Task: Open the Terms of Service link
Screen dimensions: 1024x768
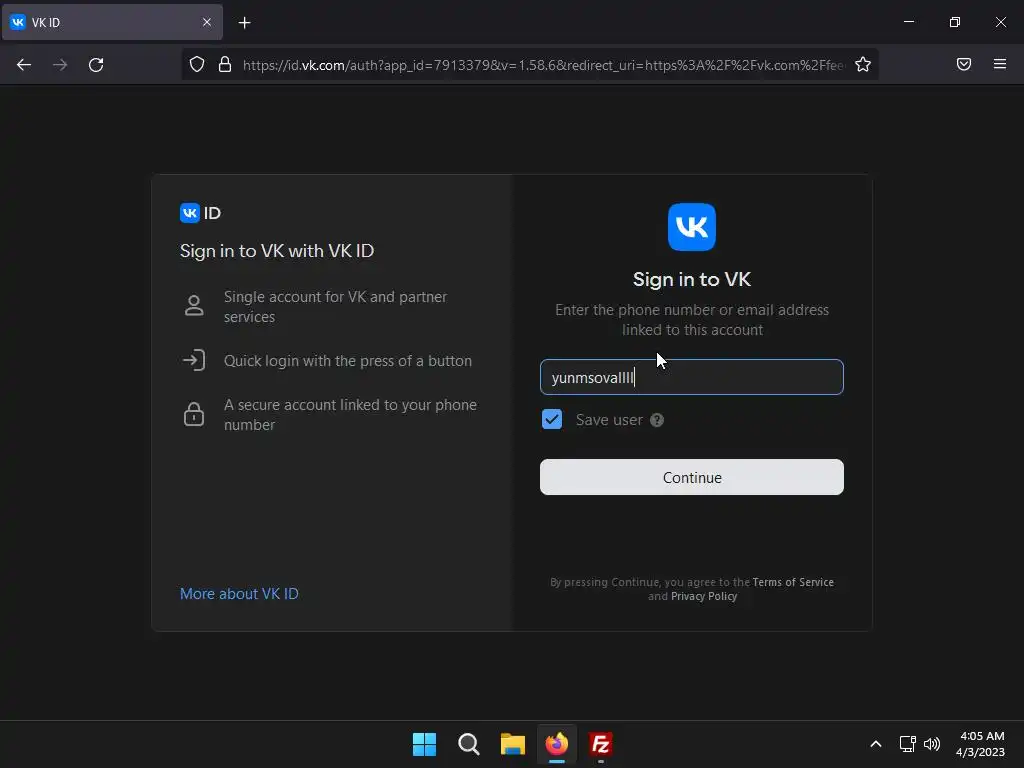Action: point(793,582)
